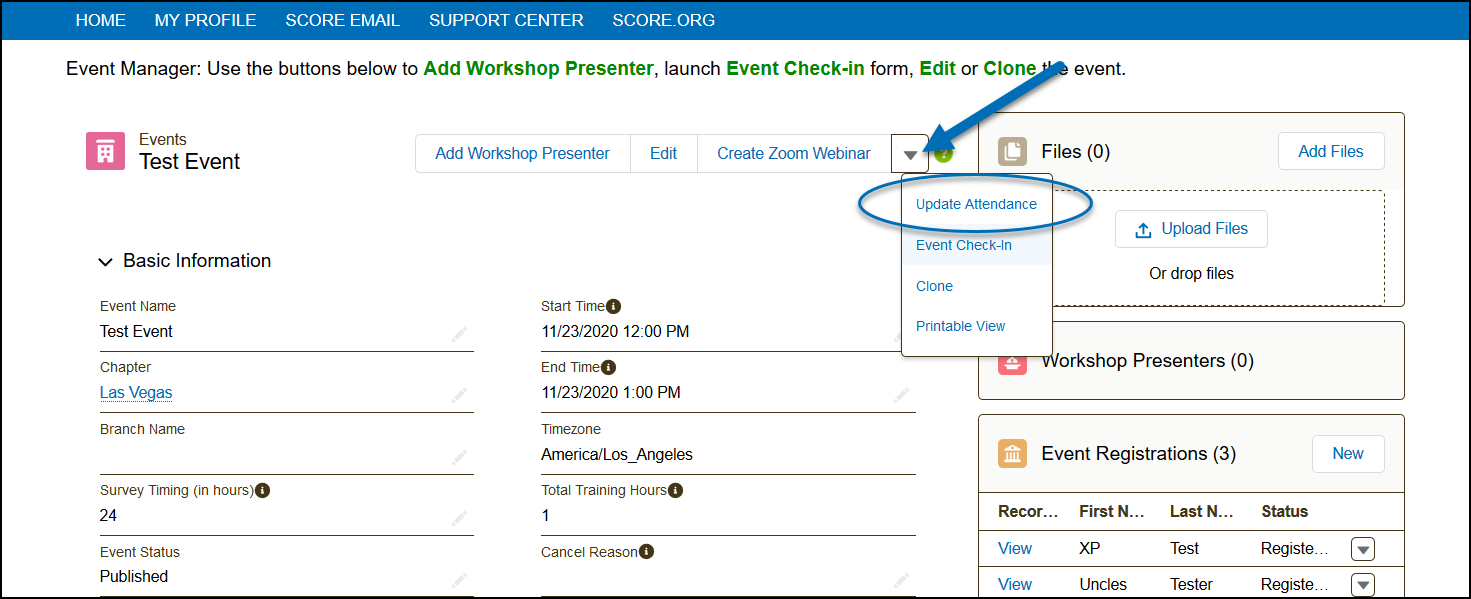Click info icon next to Start Time

click(x=614, y=306)
